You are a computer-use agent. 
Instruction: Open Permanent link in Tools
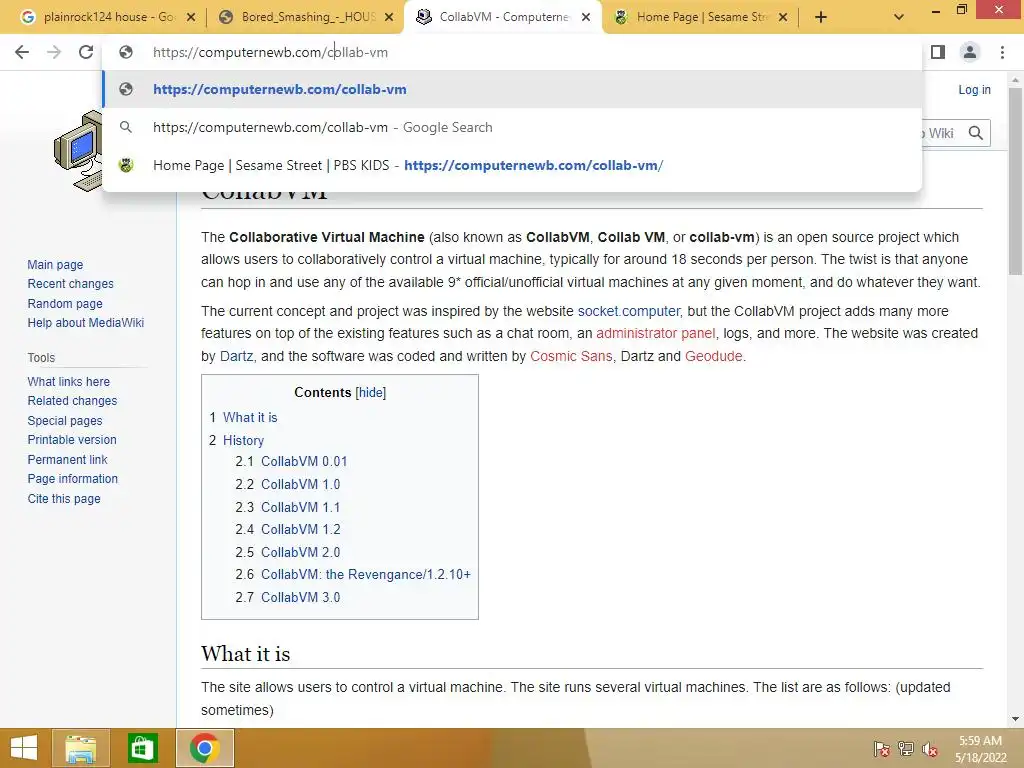pos(67,459)
